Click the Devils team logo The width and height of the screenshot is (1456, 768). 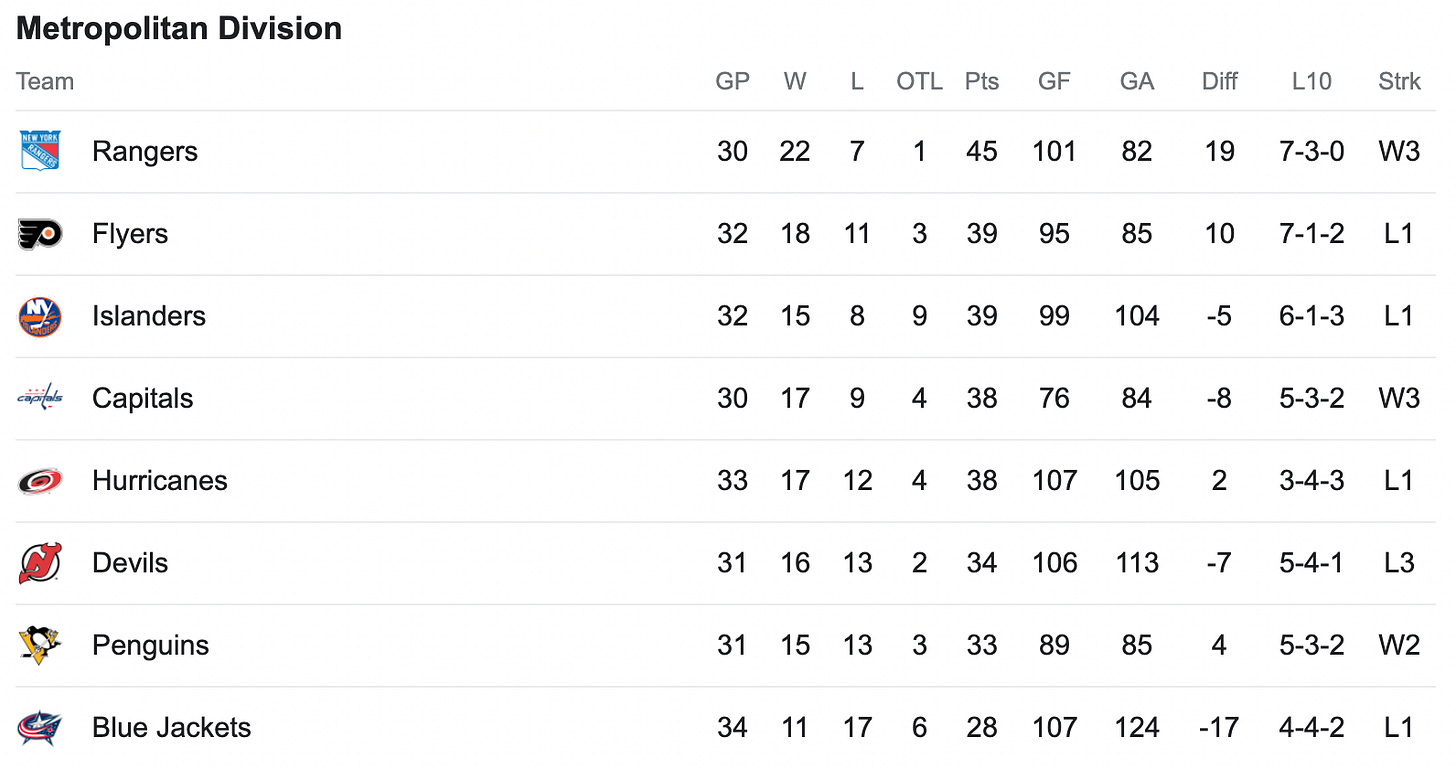[x=40, y=563]
